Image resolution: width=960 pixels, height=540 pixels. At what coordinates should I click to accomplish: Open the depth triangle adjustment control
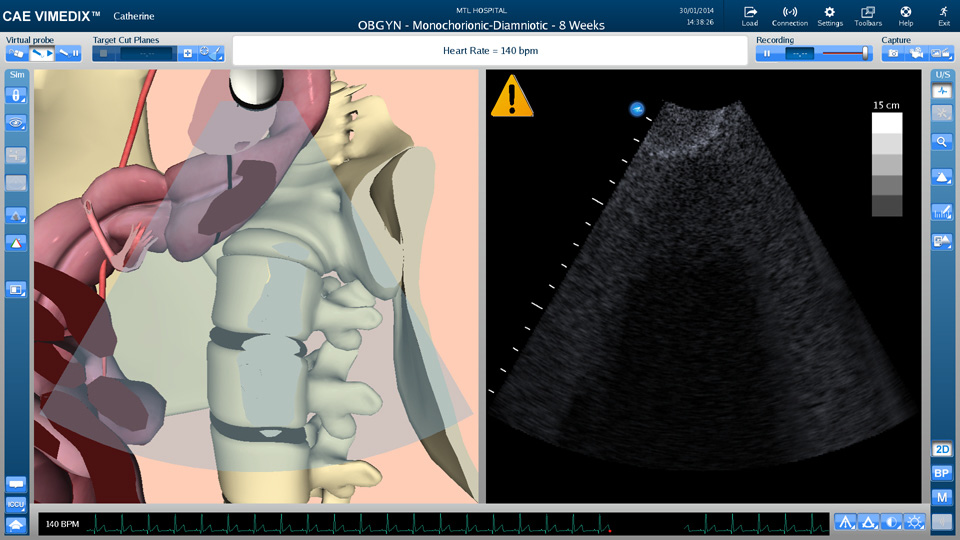[869, 522]
